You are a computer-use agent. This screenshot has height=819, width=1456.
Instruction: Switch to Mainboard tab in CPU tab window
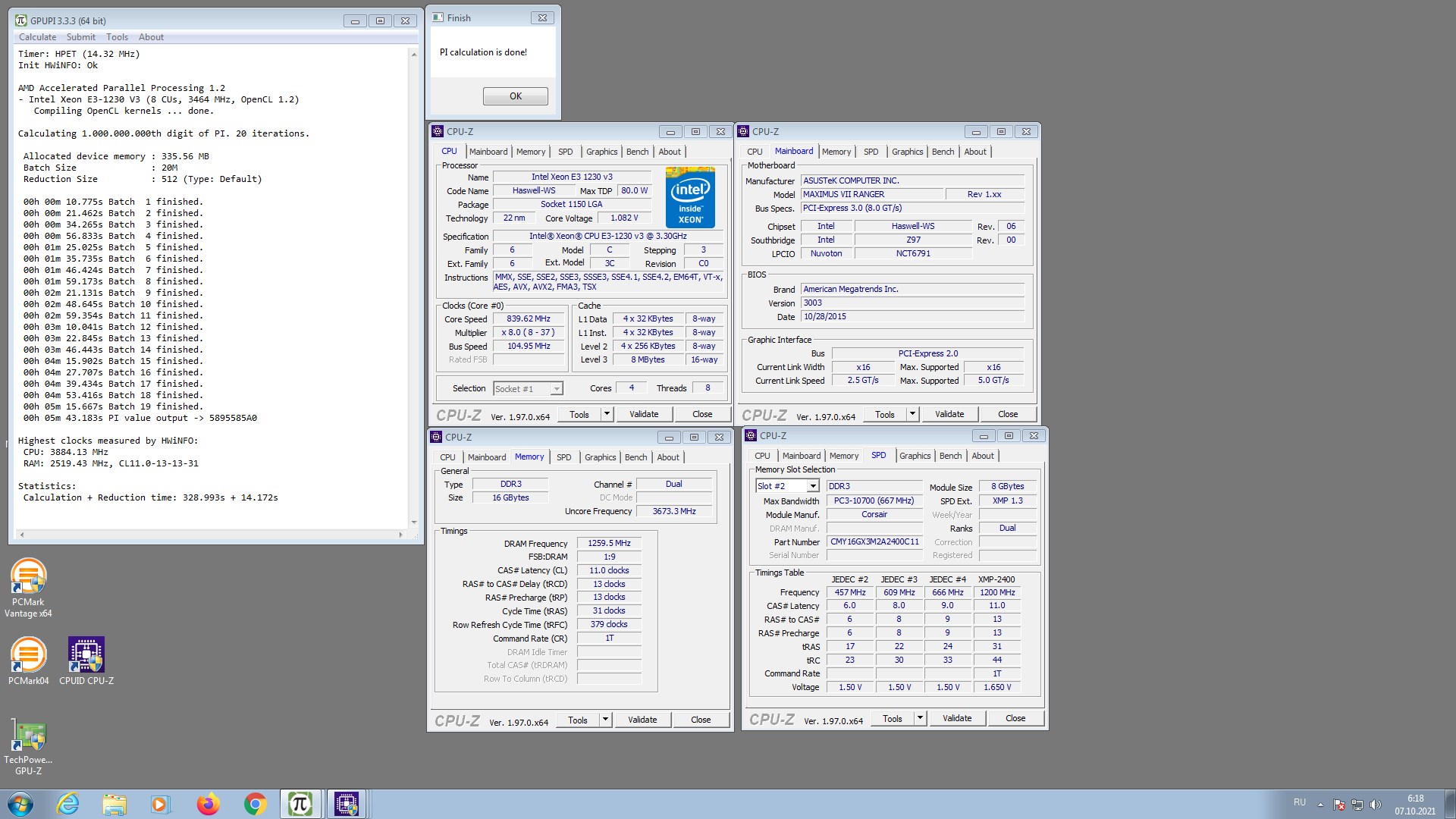coord(488,152)
